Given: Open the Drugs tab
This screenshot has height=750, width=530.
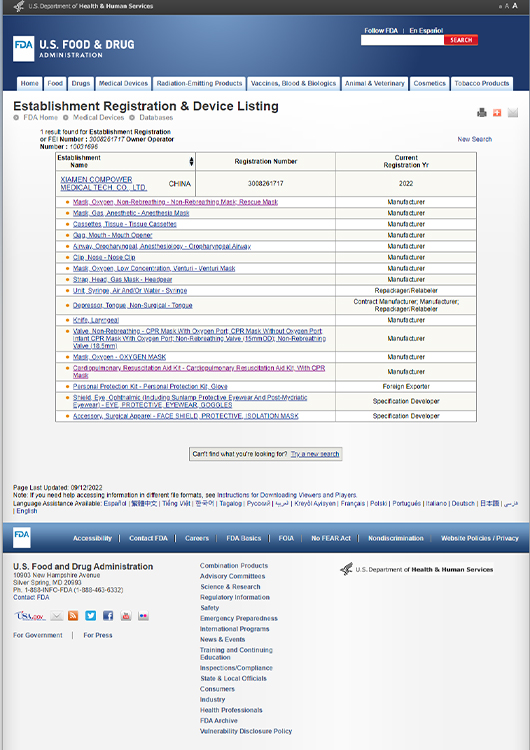Looking at the screenshot, I should pos(81,83).
